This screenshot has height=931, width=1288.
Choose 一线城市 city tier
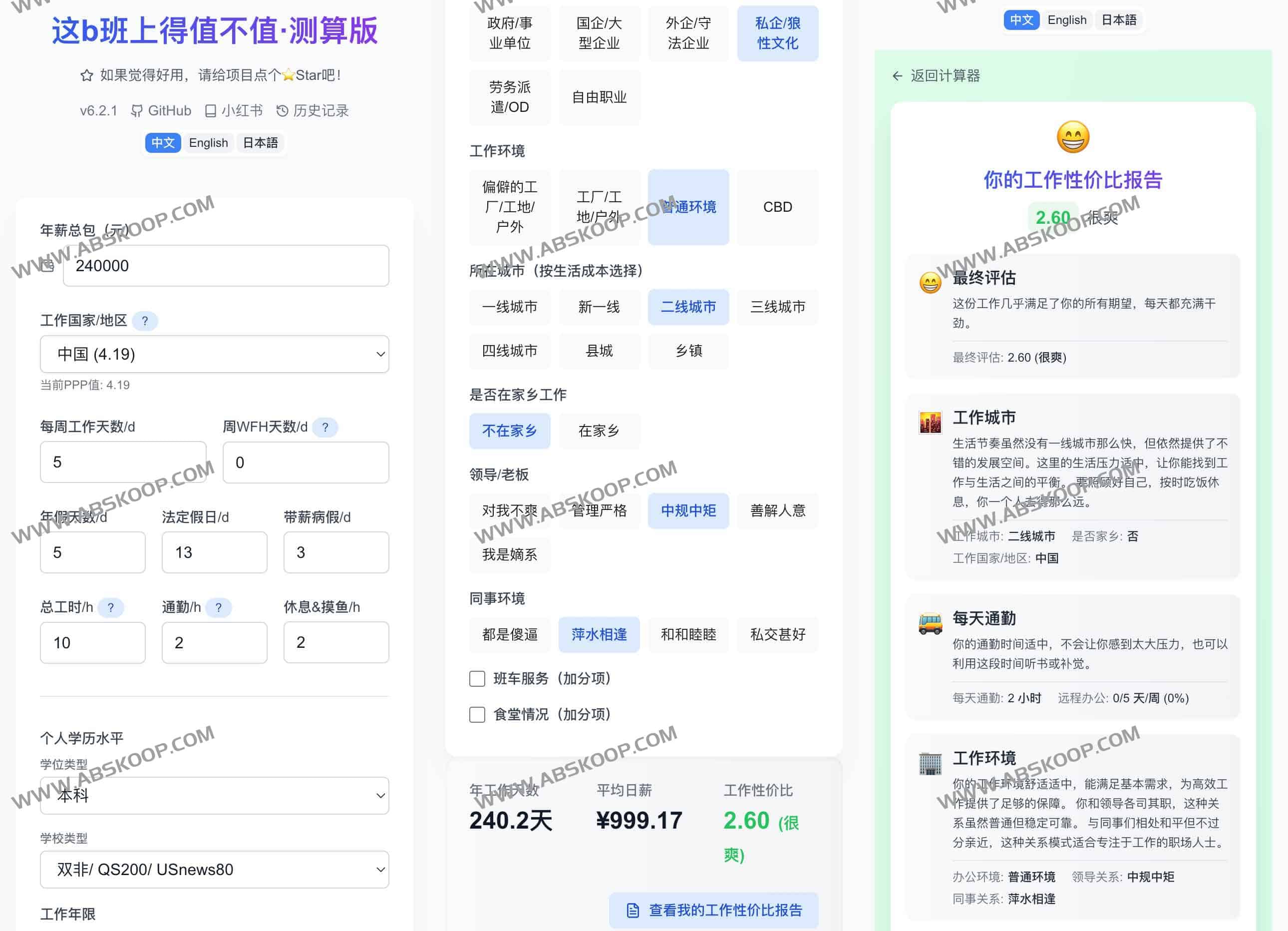click(509, 307)
